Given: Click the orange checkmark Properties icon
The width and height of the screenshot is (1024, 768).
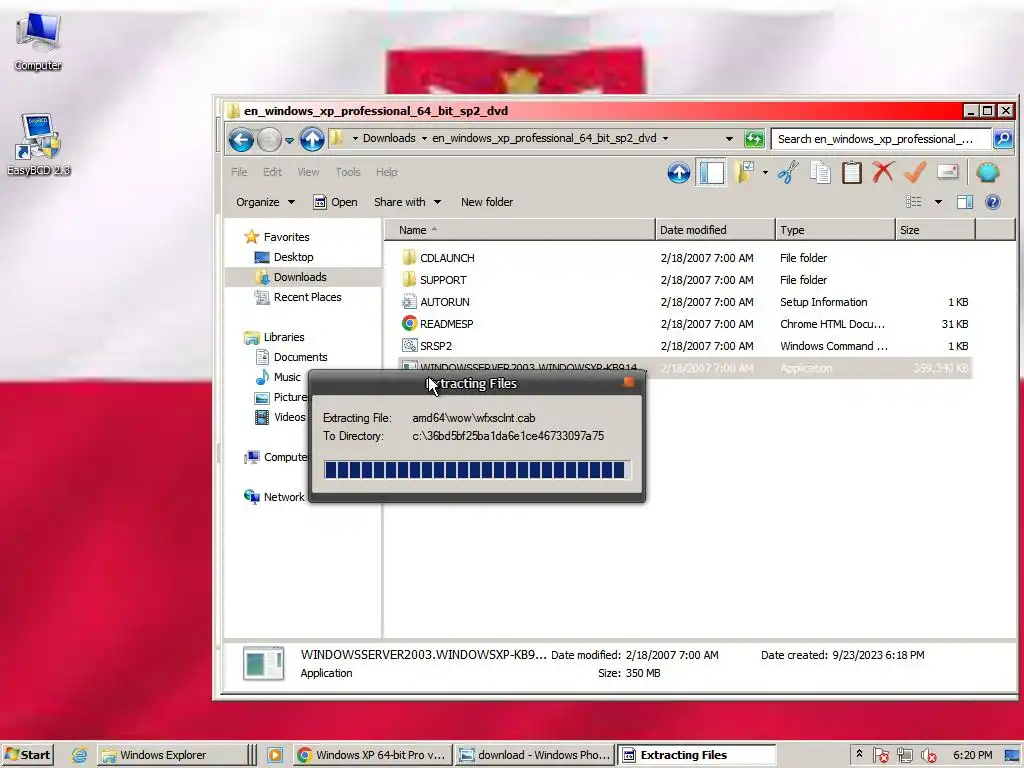Looking at the screenshot, I should click(915, 172).
